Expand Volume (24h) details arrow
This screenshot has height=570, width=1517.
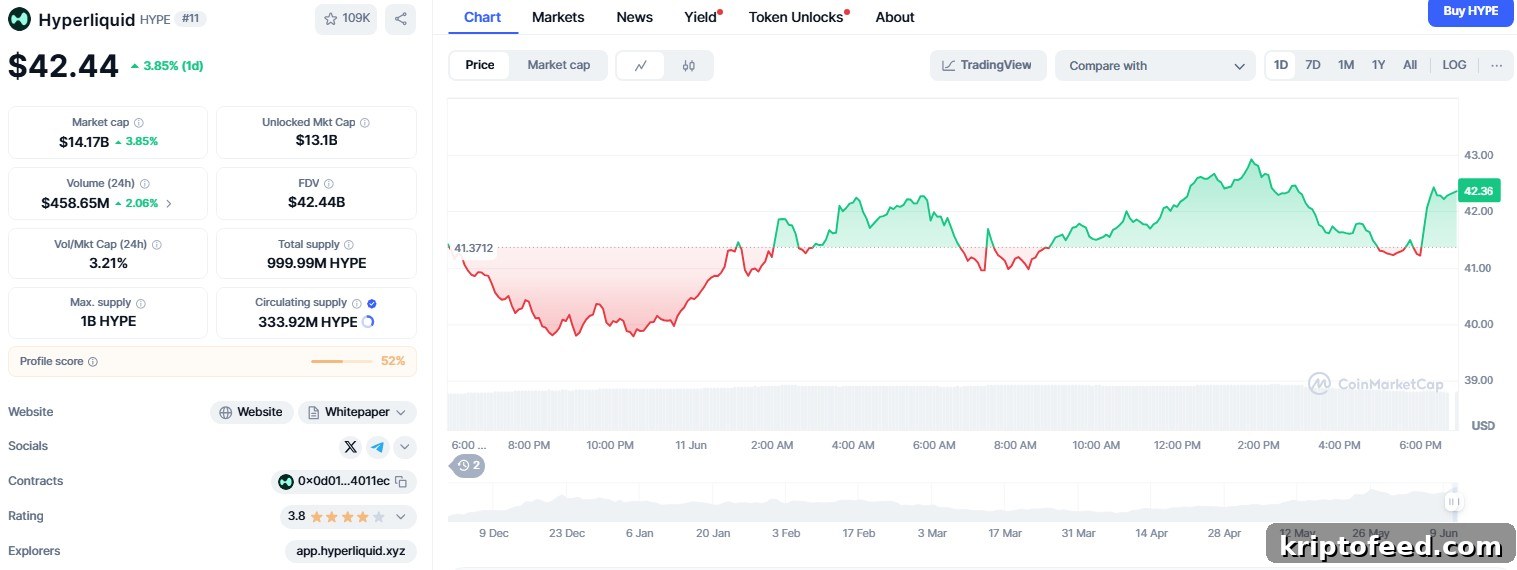pos(168,203)
